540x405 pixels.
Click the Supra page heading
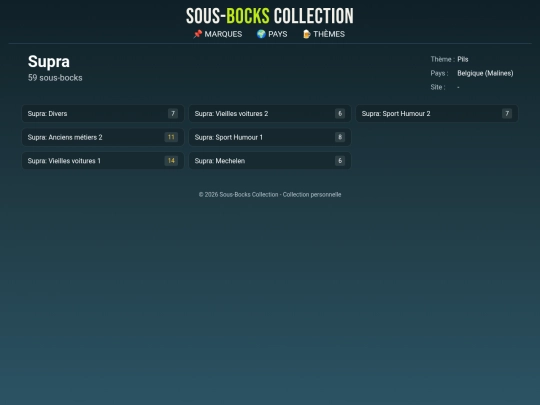pyautogui.click(x=49, y=62)
